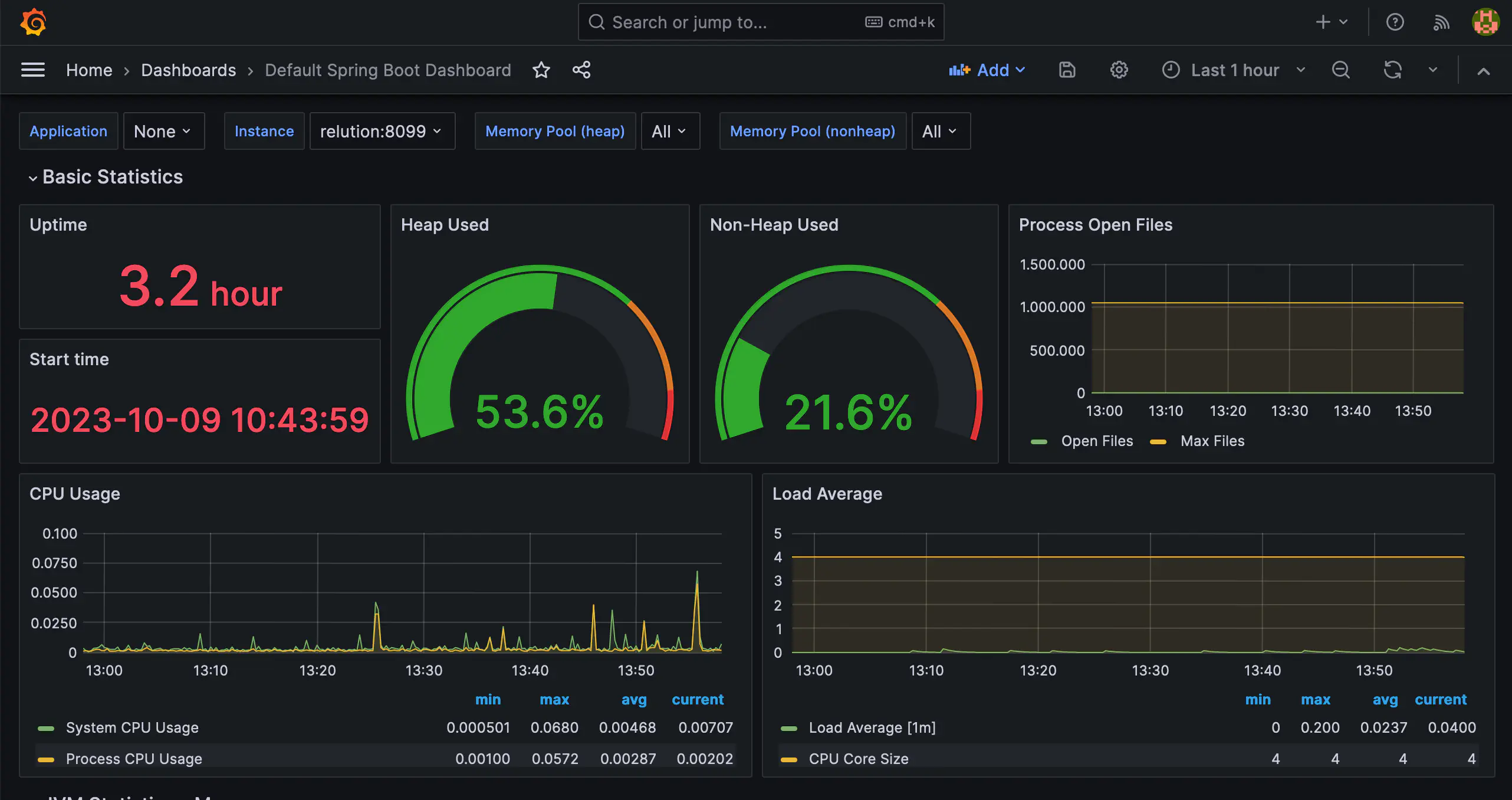This screenshot has height=800, width=1512.
Task: Star the Default Spring Boot Dashboard
Action: point(541,70)
